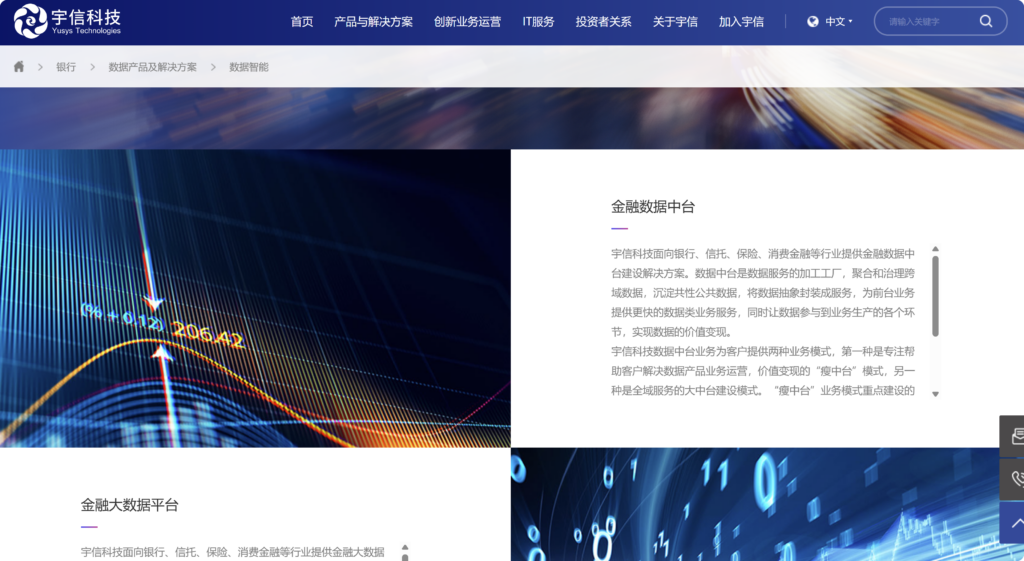Click the 金融数据中台 heading
1024x561 pixels.
click(x=653, y=207)
